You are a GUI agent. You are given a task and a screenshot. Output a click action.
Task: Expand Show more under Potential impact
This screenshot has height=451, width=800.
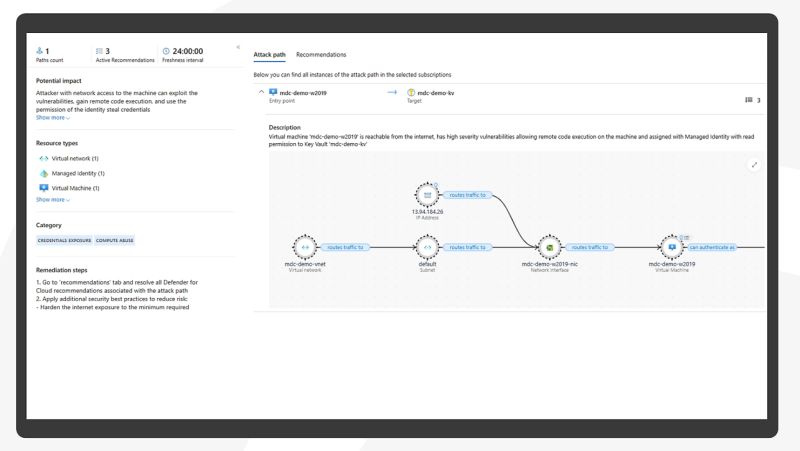53,118
